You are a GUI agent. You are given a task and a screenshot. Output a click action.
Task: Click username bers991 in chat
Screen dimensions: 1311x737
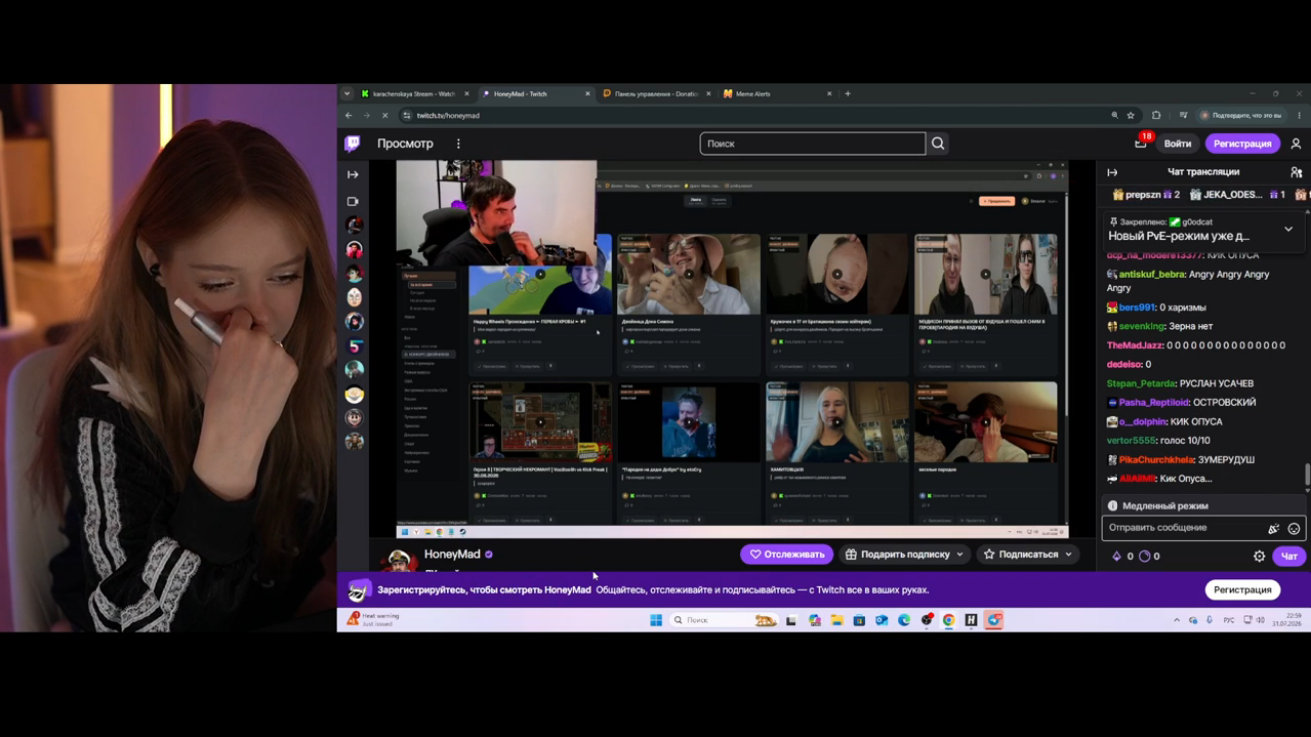coord(1137,308)
